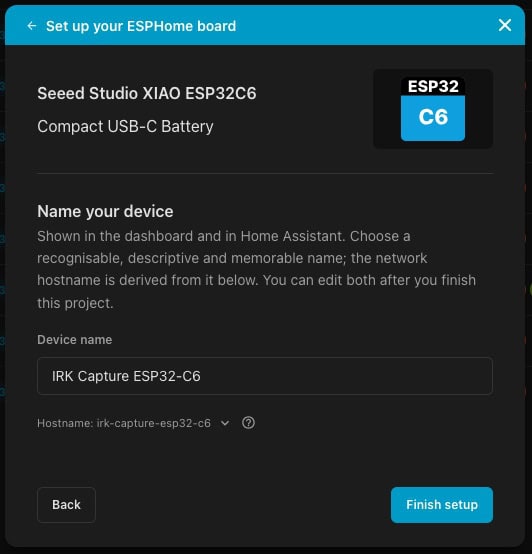The width and height of the screenshot is (532, 554).
Task: Click the back arrow in the dialog header
Action: click(32, 26)
